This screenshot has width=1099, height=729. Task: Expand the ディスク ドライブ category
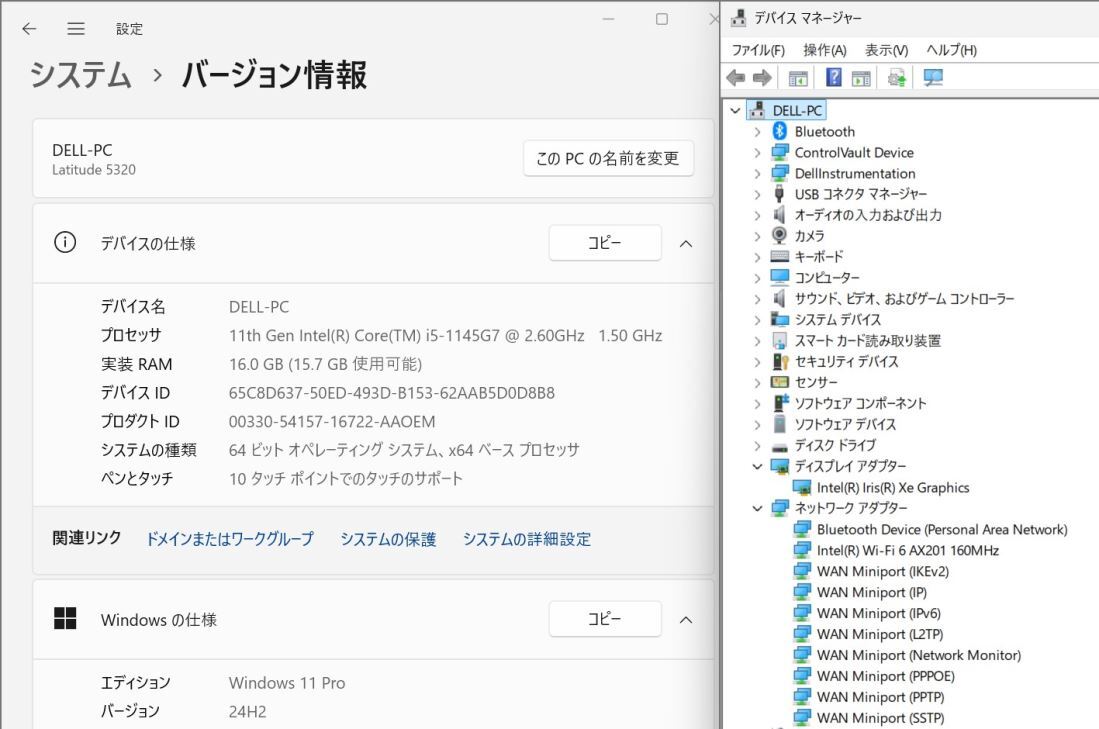click(x=757, y=445)
